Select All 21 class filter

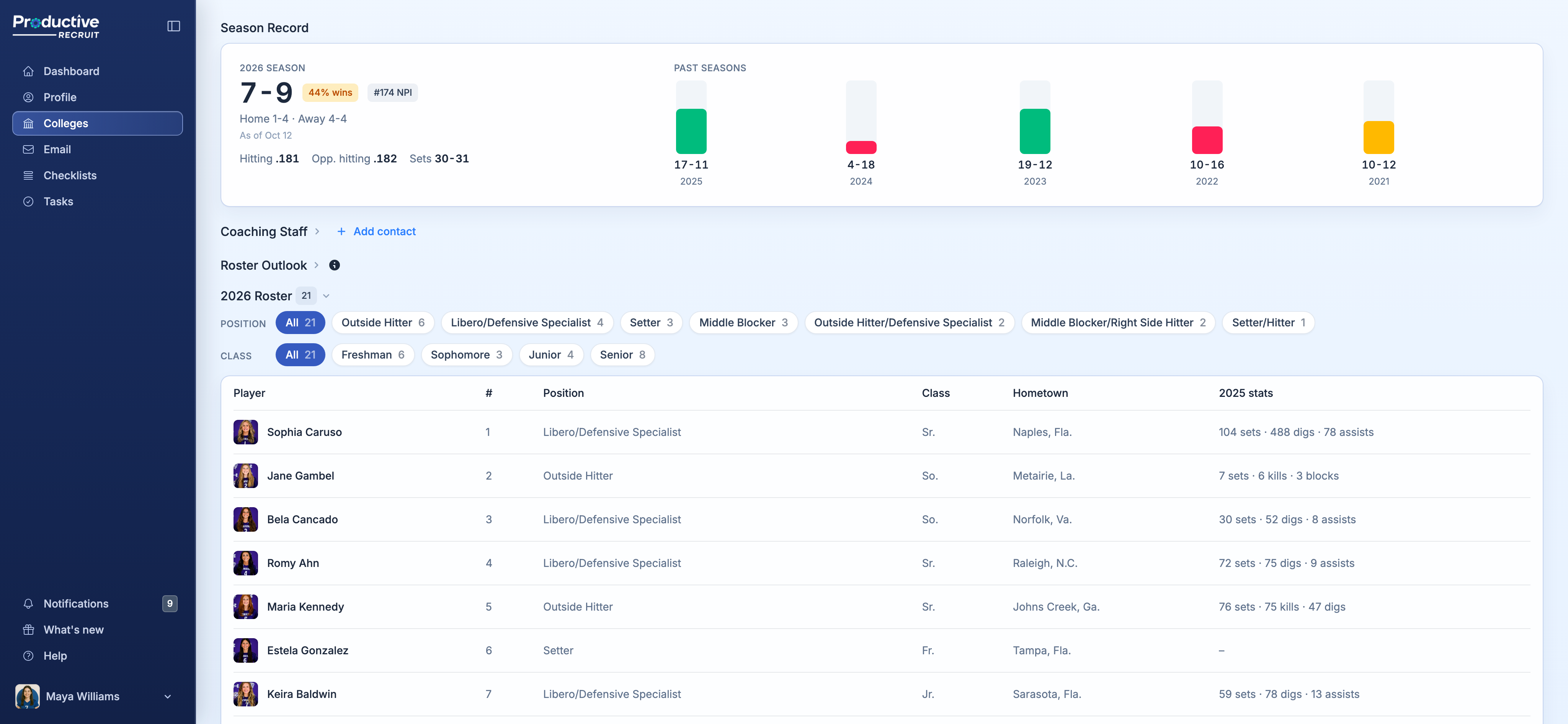300,355
